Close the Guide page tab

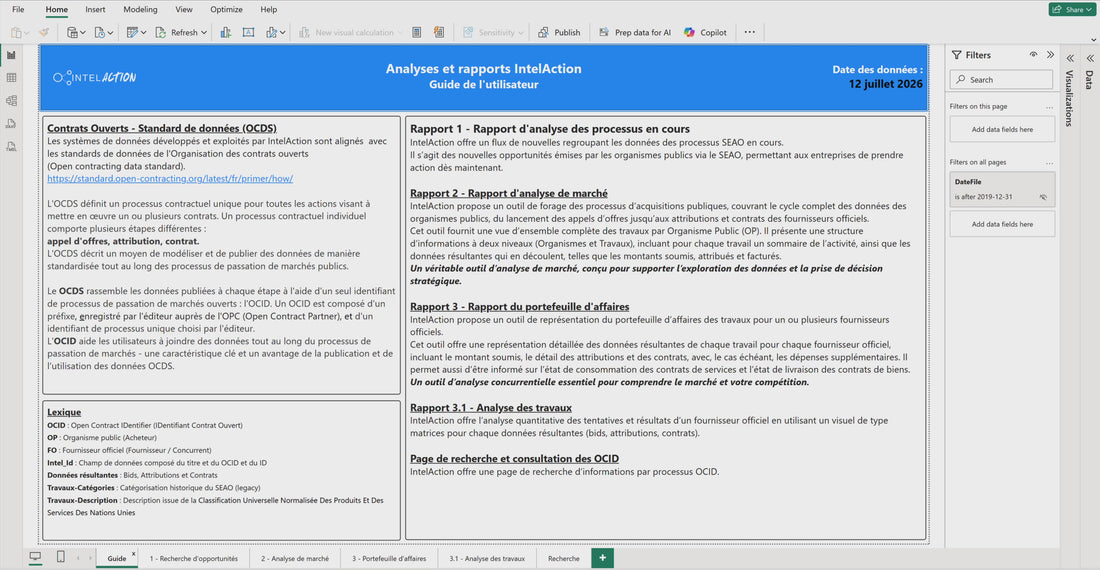click(133, 554)
